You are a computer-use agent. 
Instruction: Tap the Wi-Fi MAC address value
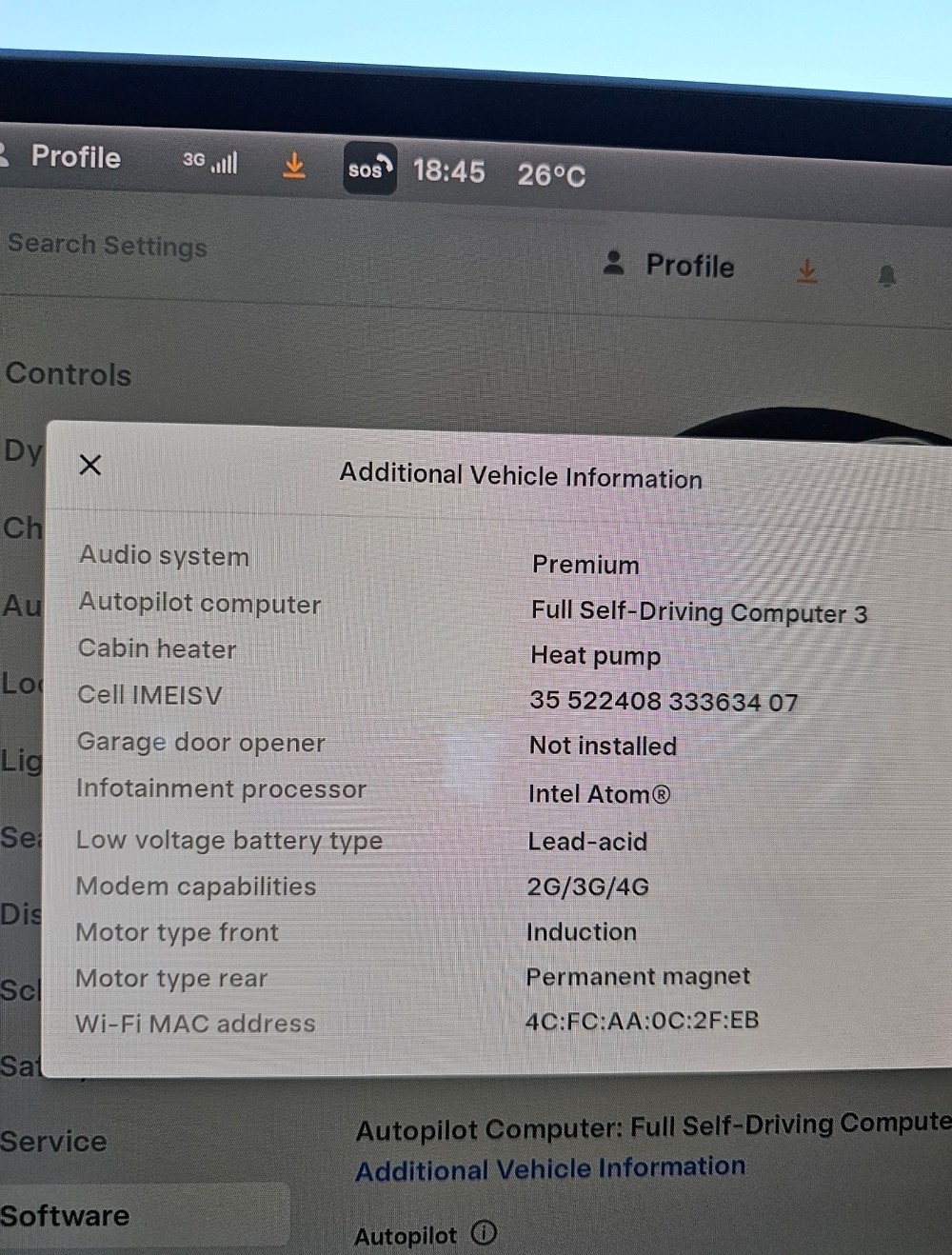tap(643, 1021)
